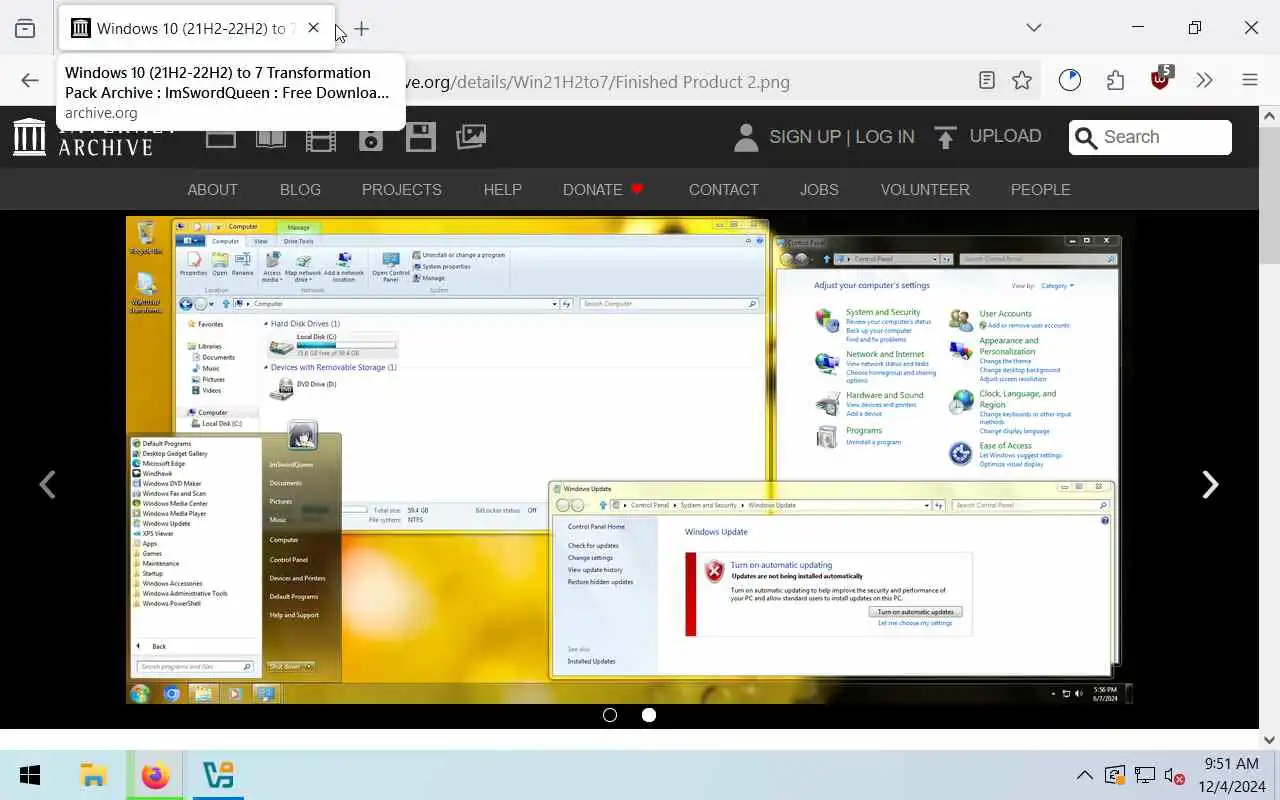Open the VOLUNTEER nav item
This screenshot has width=1280, height=800.
tap(925, 189)
